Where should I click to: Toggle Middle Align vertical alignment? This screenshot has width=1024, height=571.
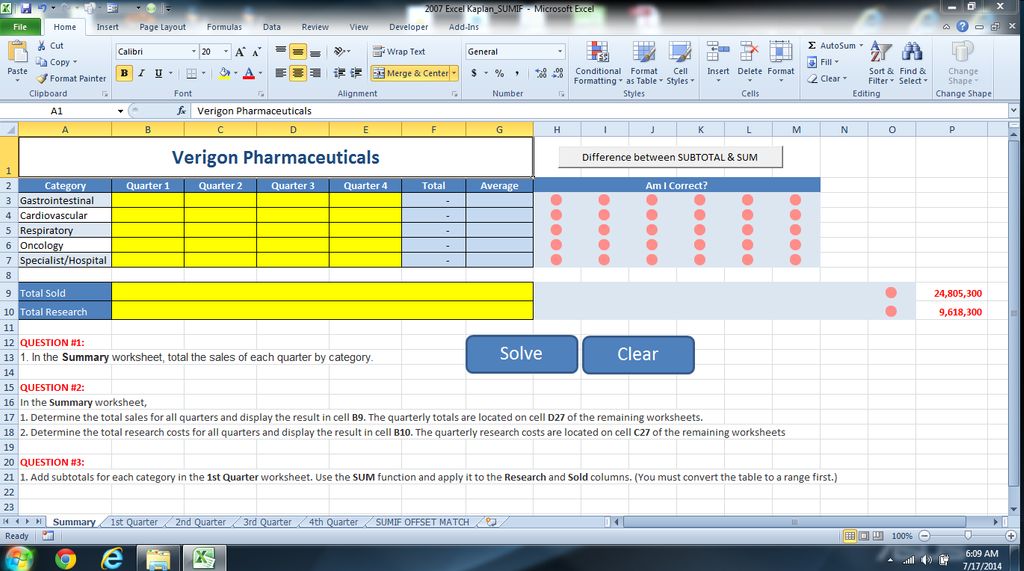point(298,52)
